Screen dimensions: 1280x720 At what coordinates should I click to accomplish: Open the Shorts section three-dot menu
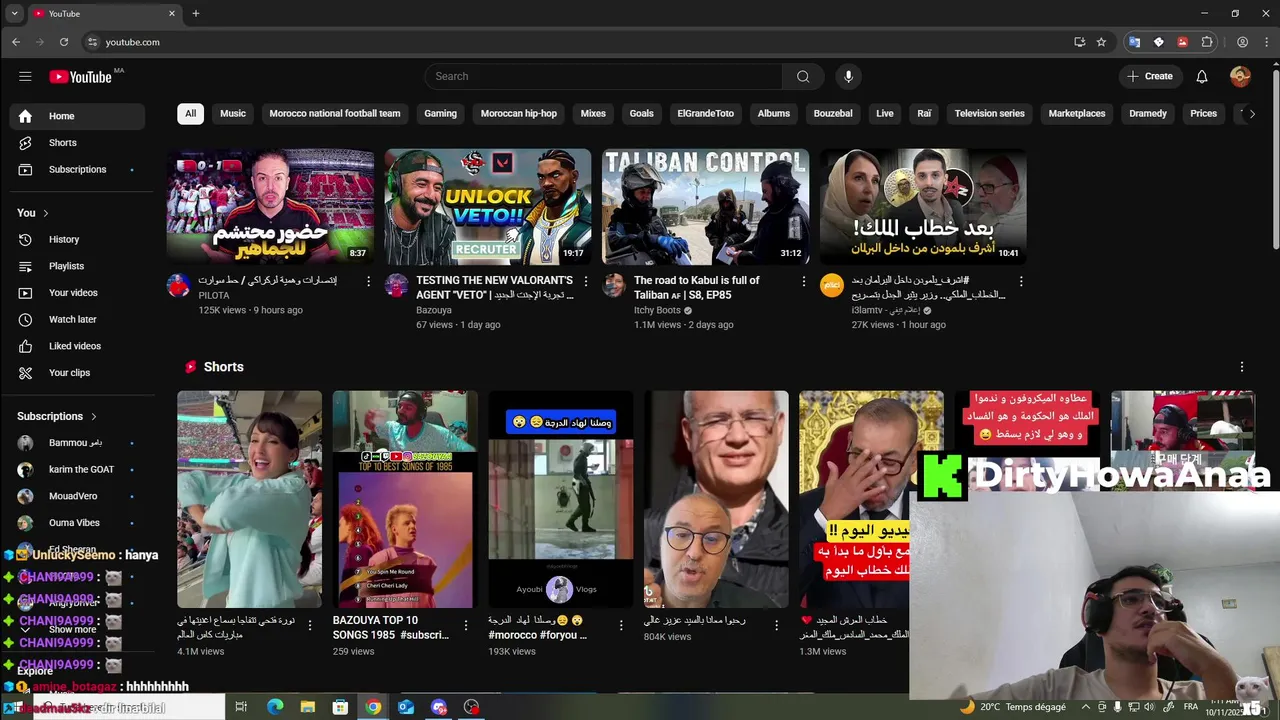pyautogui.click(x=1242, y=367)
